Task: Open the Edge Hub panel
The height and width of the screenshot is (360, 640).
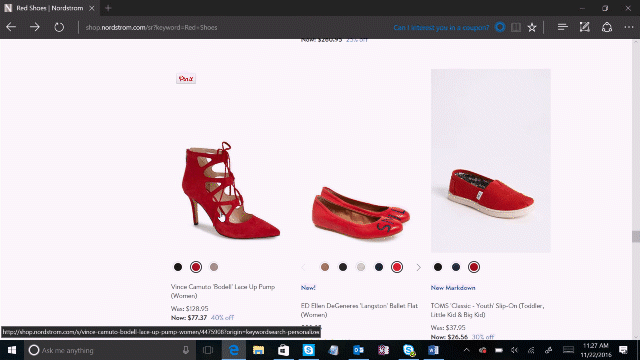Action: tap(562, 27)
